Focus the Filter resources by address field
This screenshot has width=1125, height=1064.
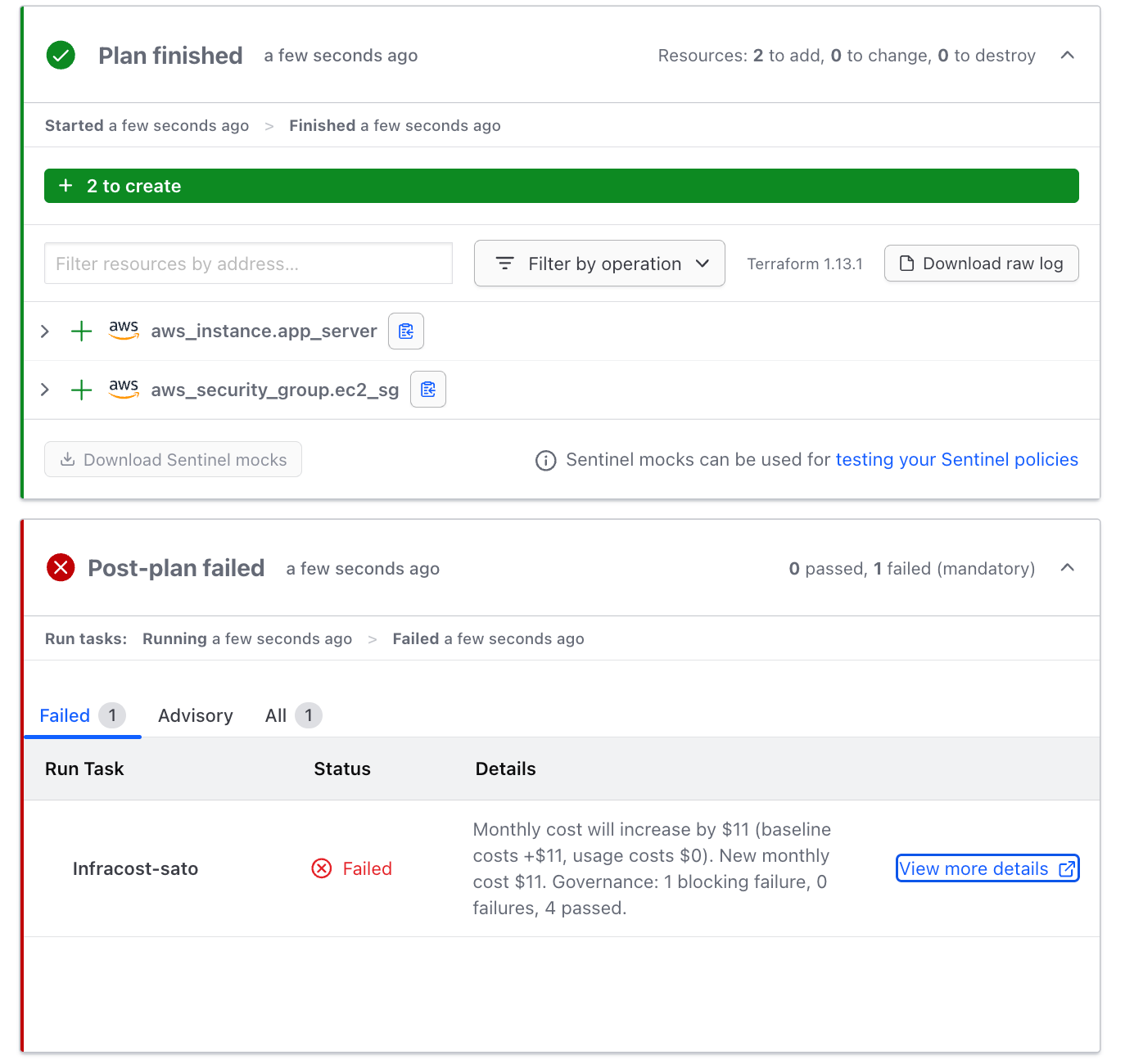(248, 264)
